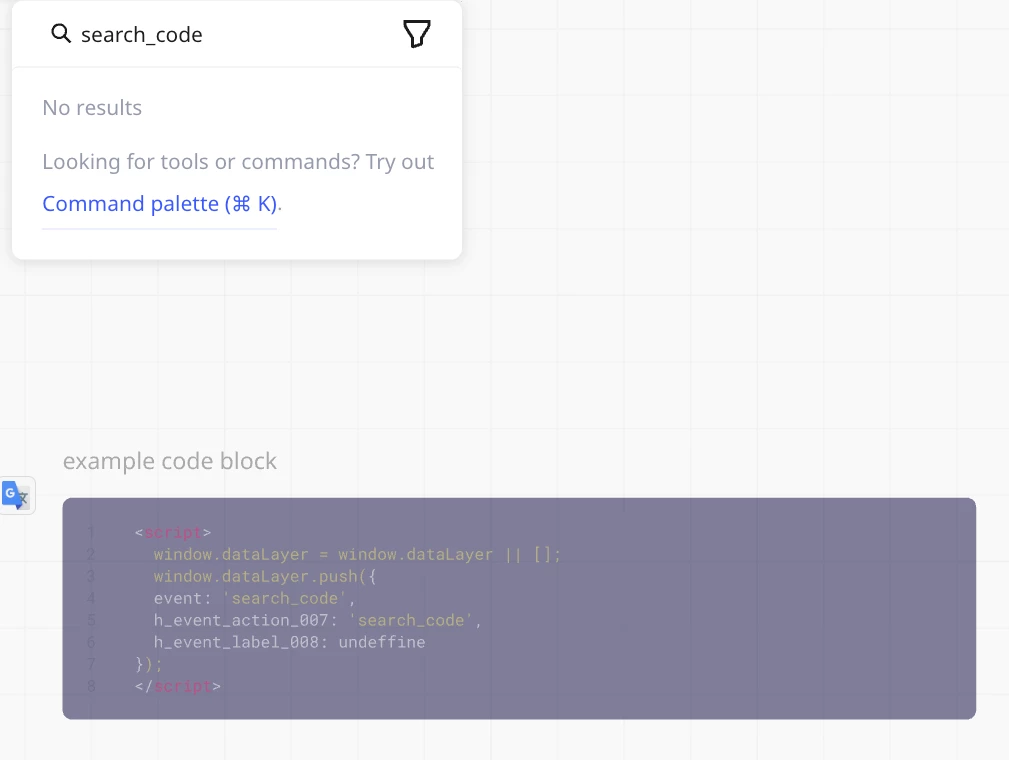The image size is (1009, 760).
Task: Click the Google Translate extension icon
Action: point(16,496)
